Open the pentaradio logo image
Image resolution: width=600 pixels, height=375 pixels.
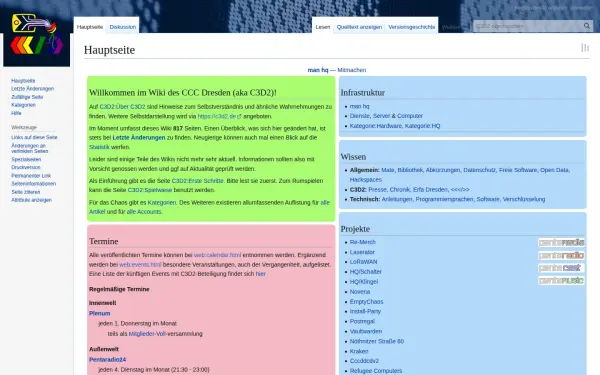[561, 255]
